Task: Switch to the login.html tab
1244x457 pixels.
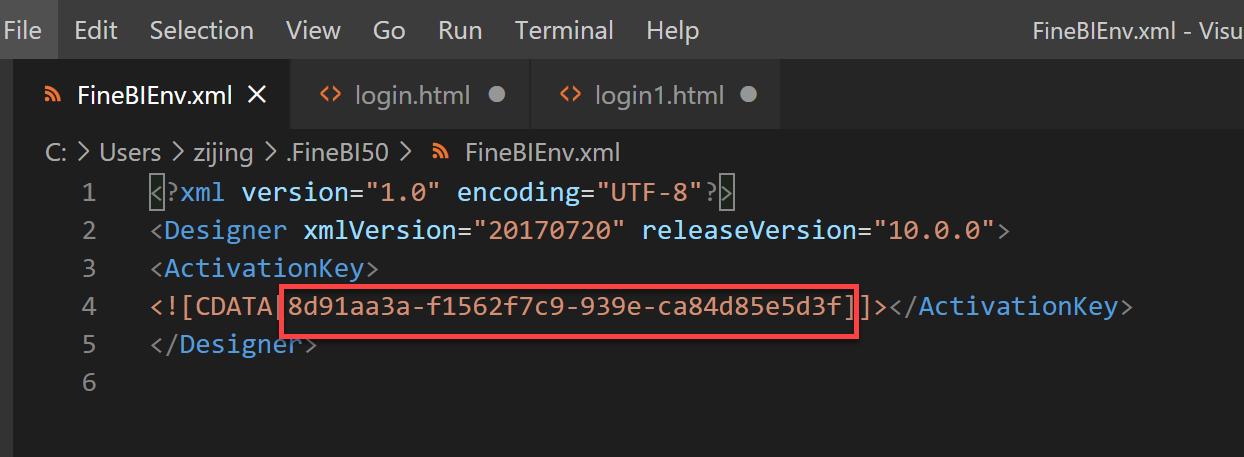Action: (412, 95)
